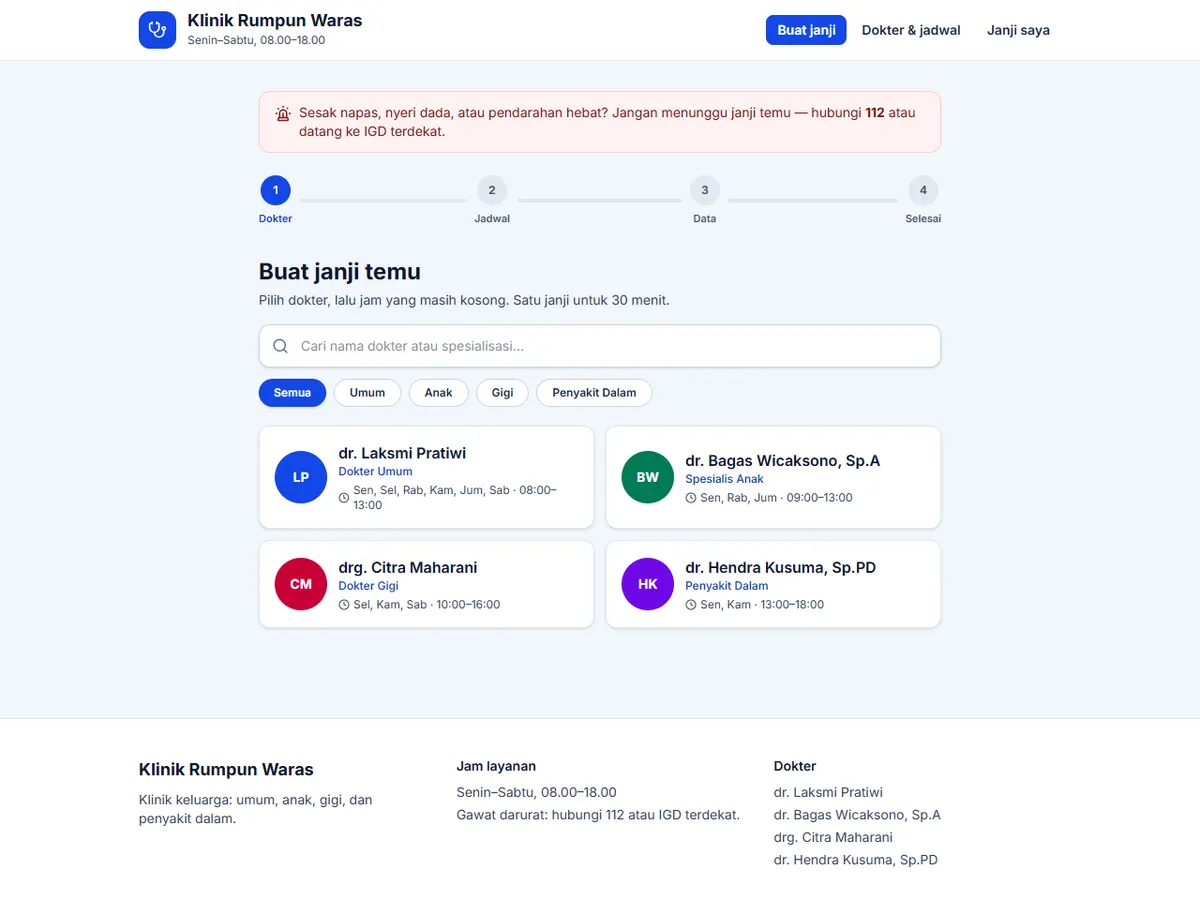Select the BW avatar for dr. Bagas Wicaksono
The width and height of the screenshot is (1200, 900).
point(648,477)
